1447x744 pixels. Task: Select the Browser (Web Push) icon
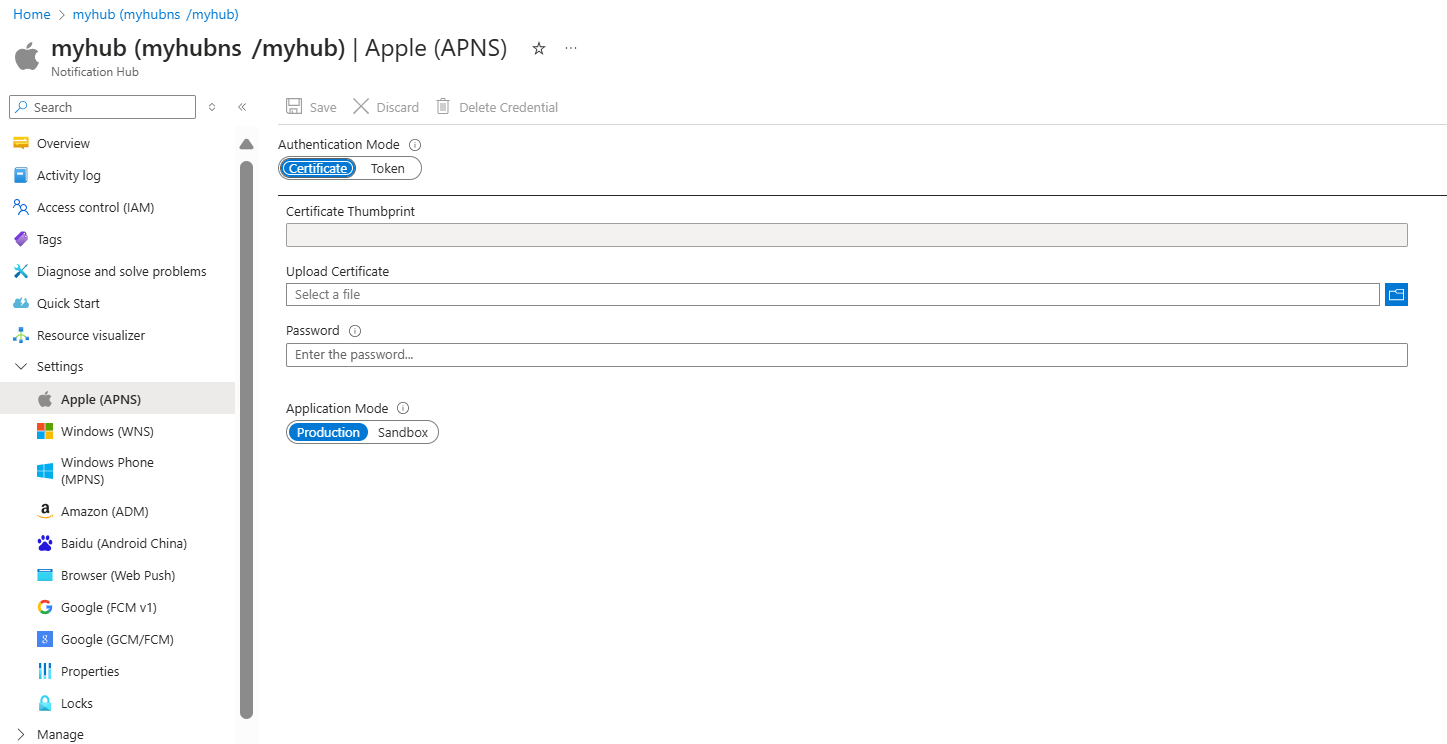point(44,574)
